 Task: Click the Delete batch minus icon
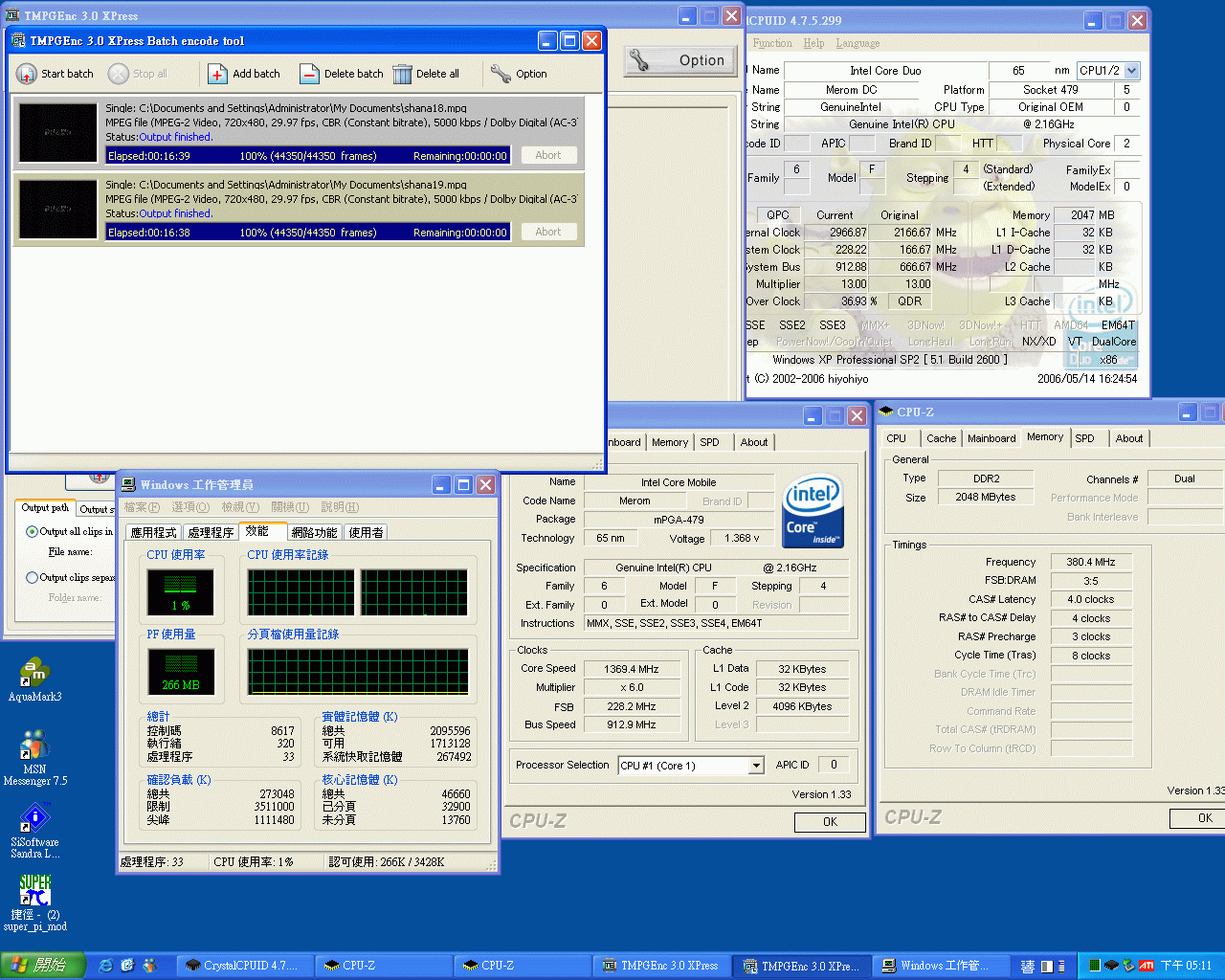(309, 74)
